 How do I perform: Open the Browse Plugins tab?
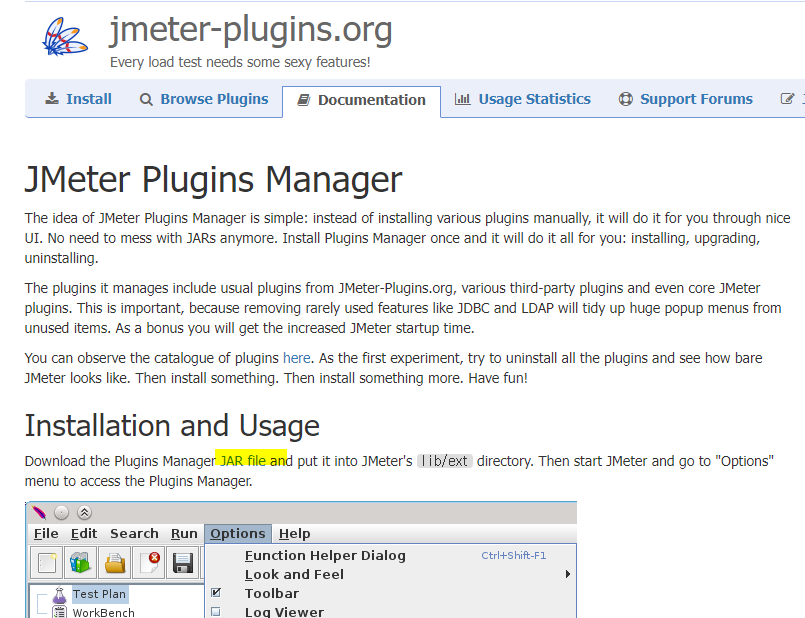204,99
